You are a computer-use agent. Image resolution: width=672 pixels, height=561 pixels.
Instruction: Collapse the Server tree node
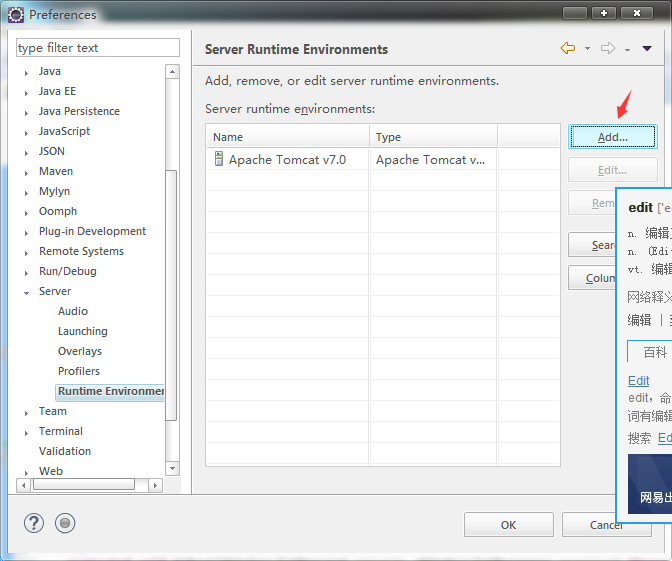[26, 293]
